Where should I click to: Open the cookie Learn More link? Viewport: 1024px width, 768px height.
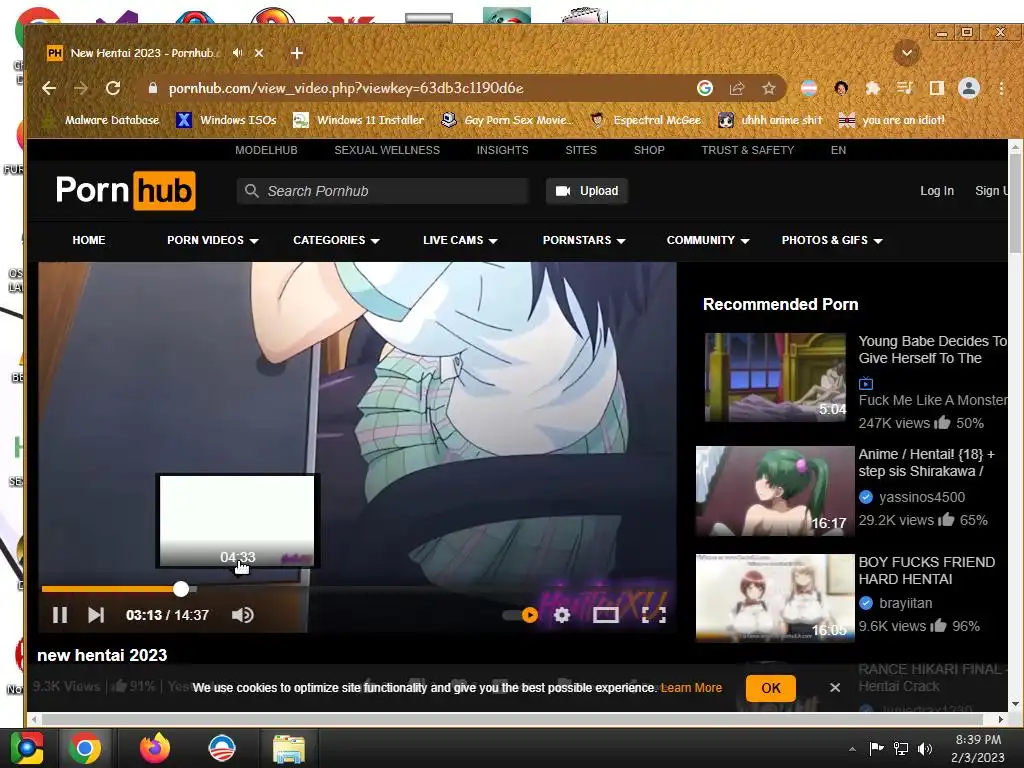click(x=691, y=688)
